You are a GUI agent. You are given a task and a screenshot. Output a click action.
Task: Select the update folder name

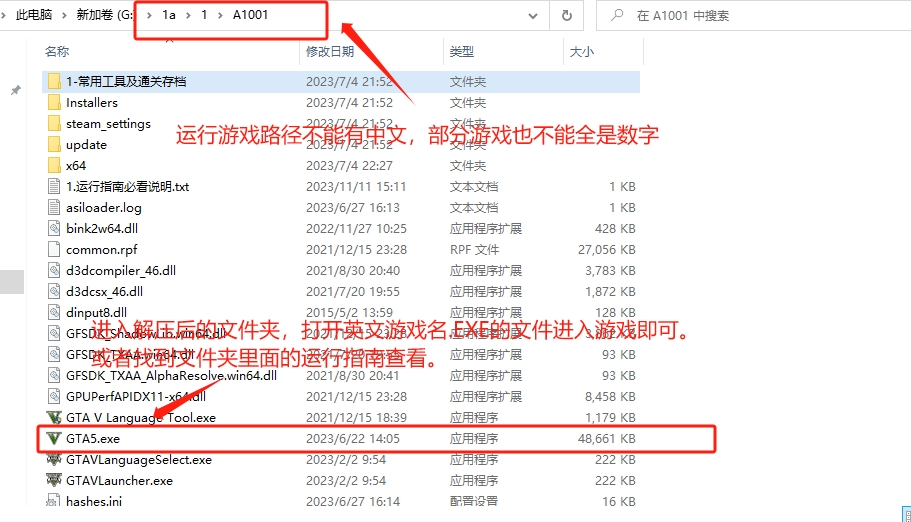[x=87, y=145]
